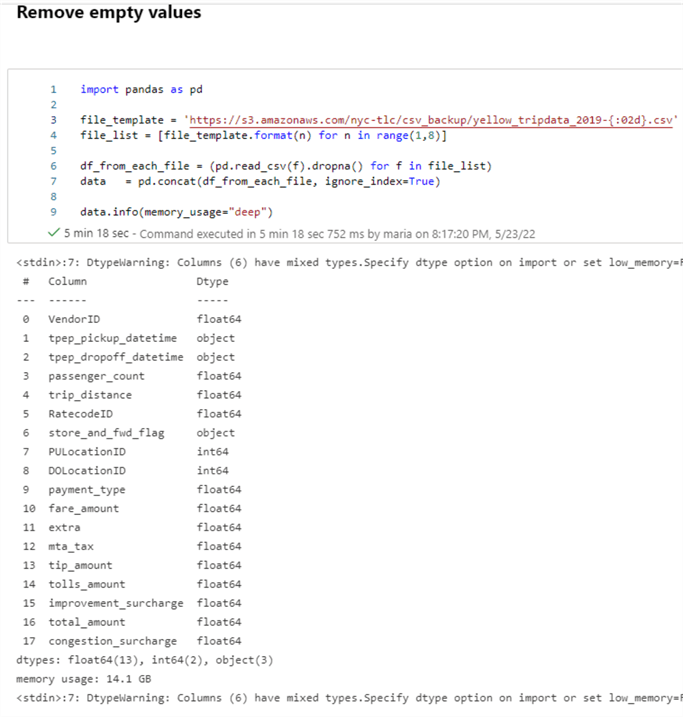This screenshot has height=717, width=683.
Task: Click code line 1 'import pandas as pd'
Action: (x=141, y=90)
